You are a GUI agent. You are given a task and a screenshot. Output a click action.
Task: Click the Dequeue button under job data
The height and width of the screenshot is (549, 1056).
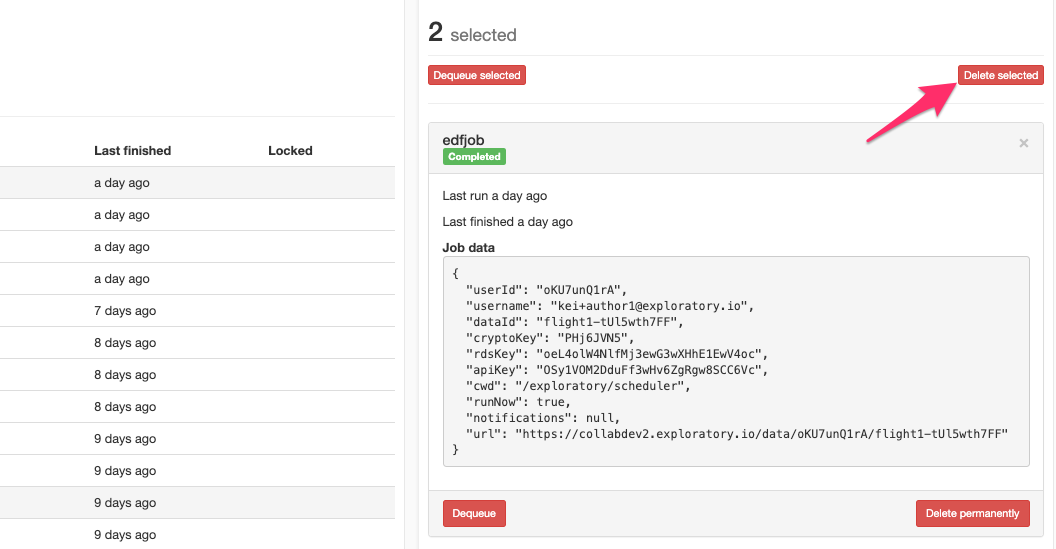474,513
